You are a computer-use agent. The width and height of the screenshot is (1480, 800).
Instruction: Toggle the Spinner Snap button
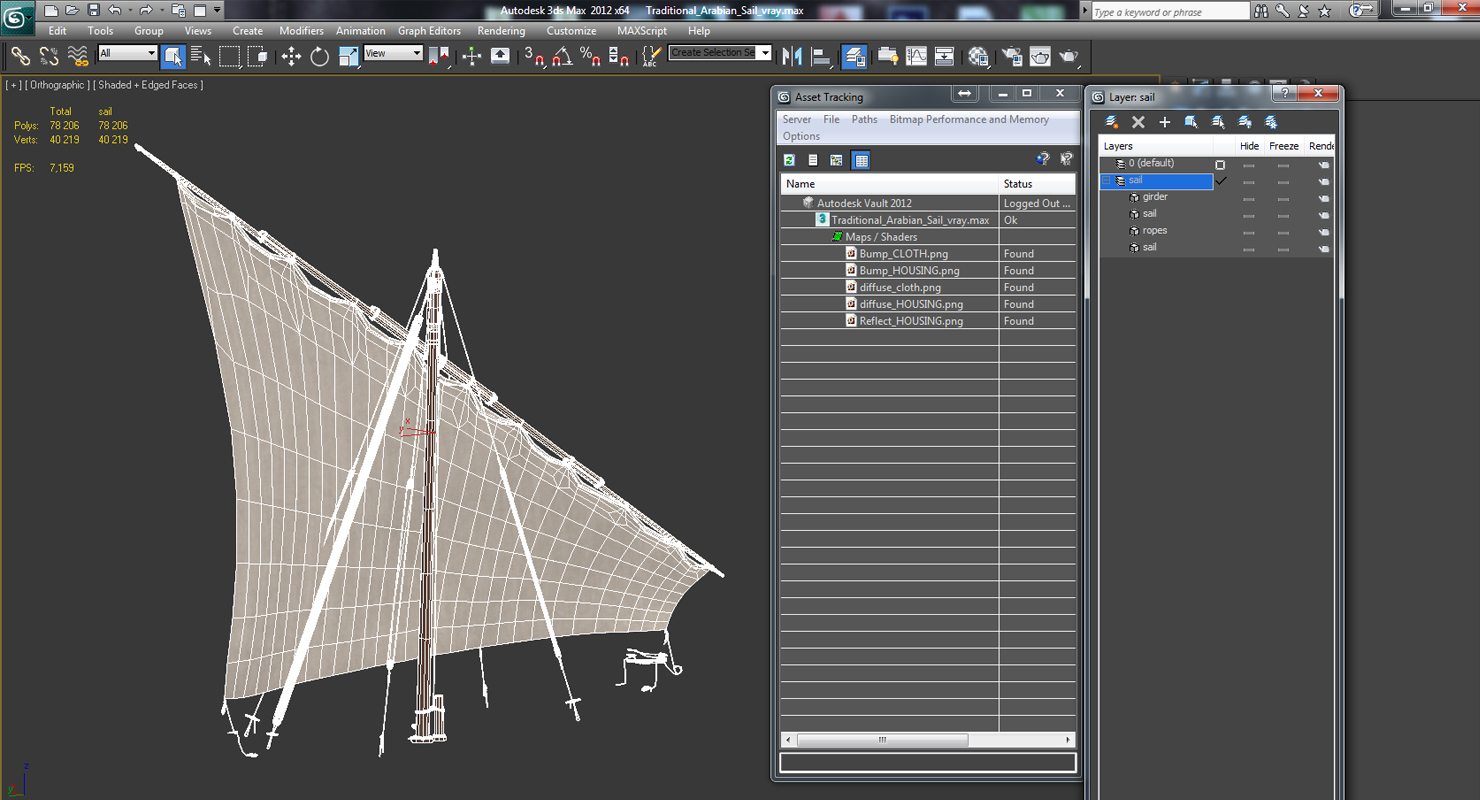pyautogui.click(x=619, y=56)
